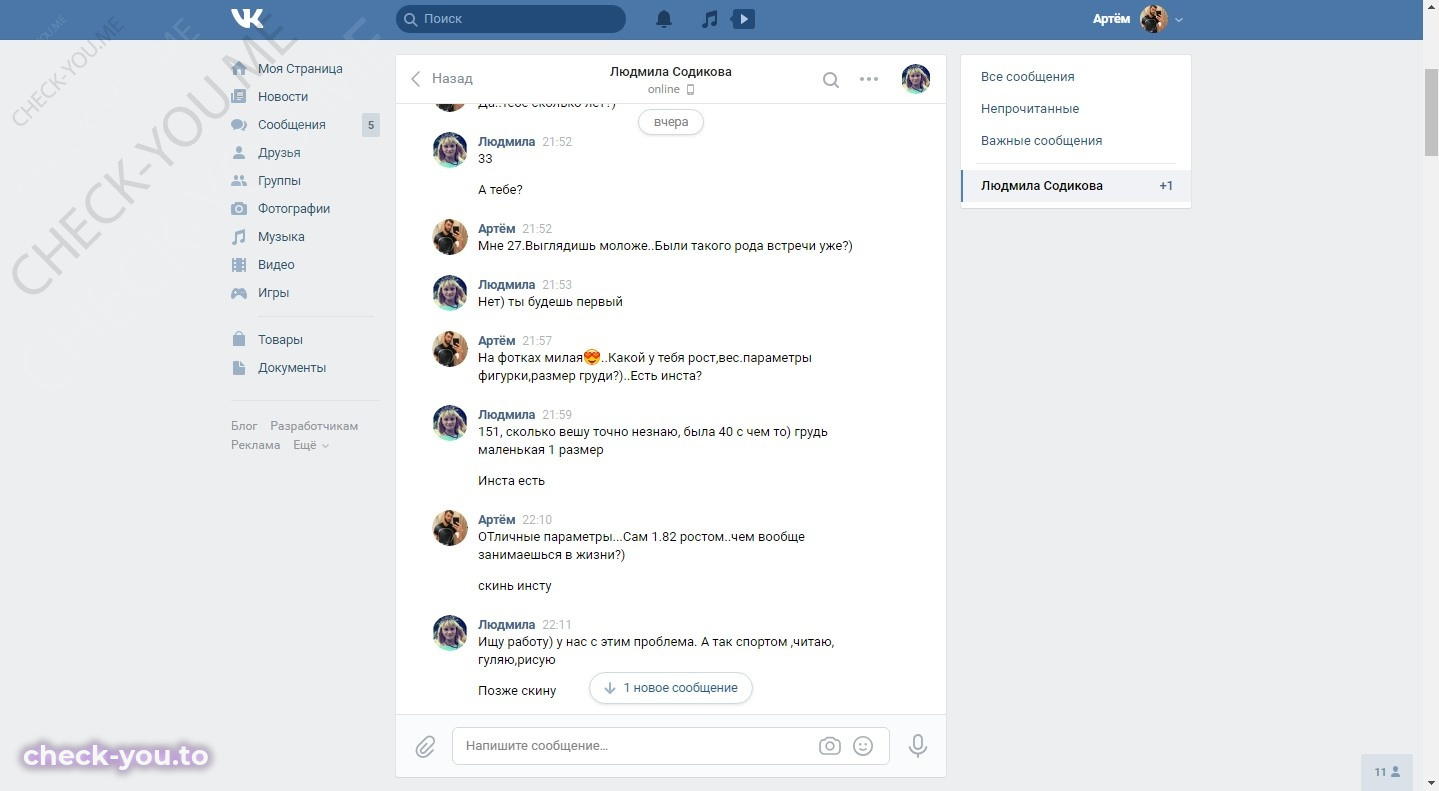Click Артём's name on 22:10 message

497,520
